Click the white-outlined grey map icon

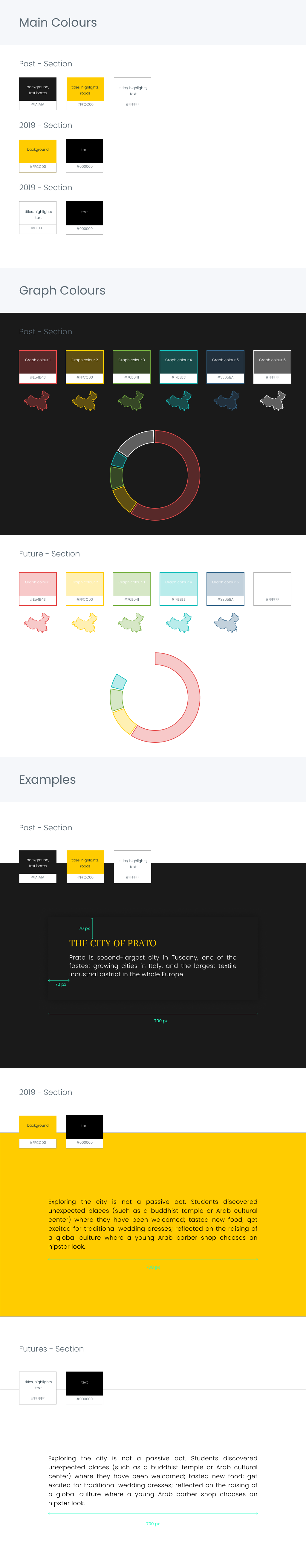click(x=273, y=401)
